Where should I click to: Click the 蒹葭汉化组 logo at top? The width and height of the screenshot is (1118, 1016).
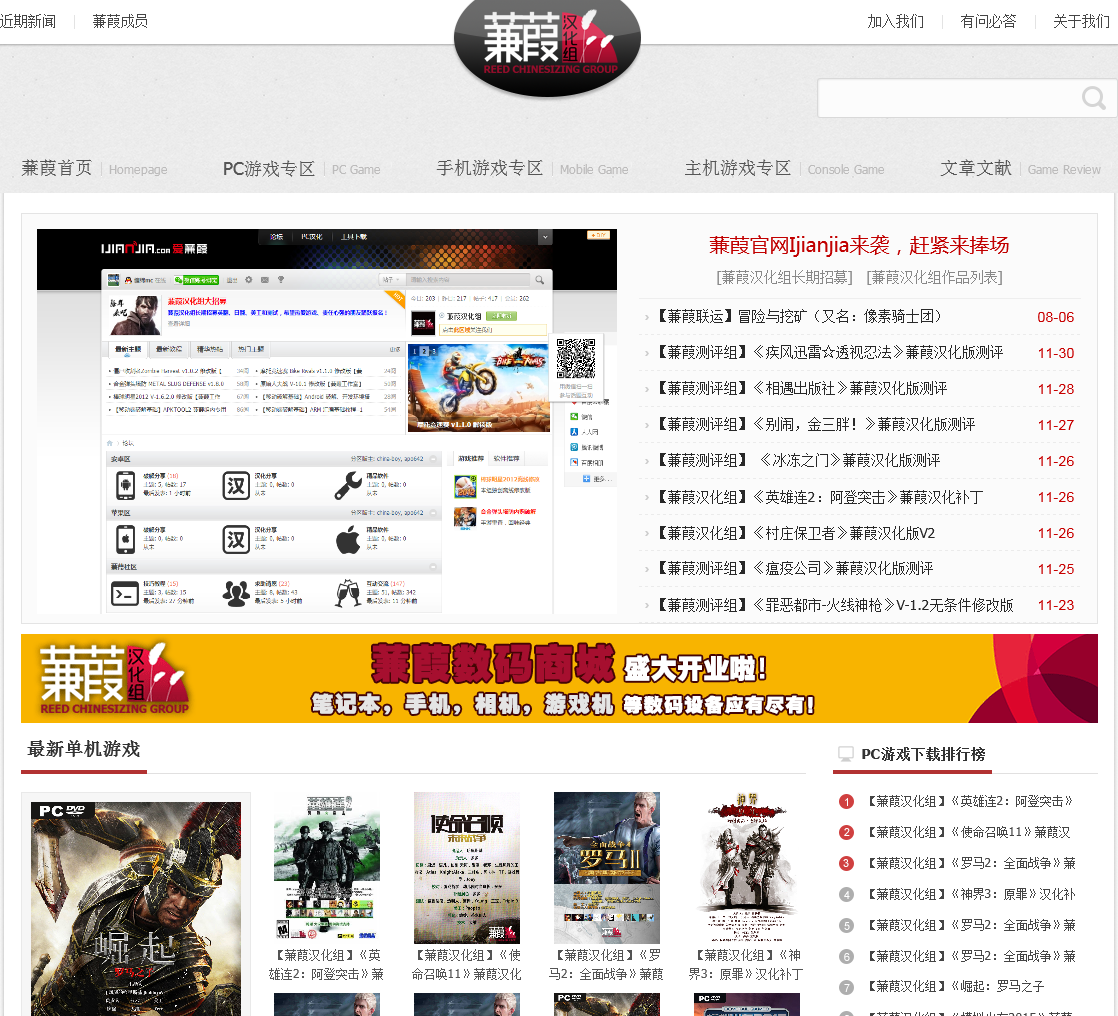click(x=548, y=47)
